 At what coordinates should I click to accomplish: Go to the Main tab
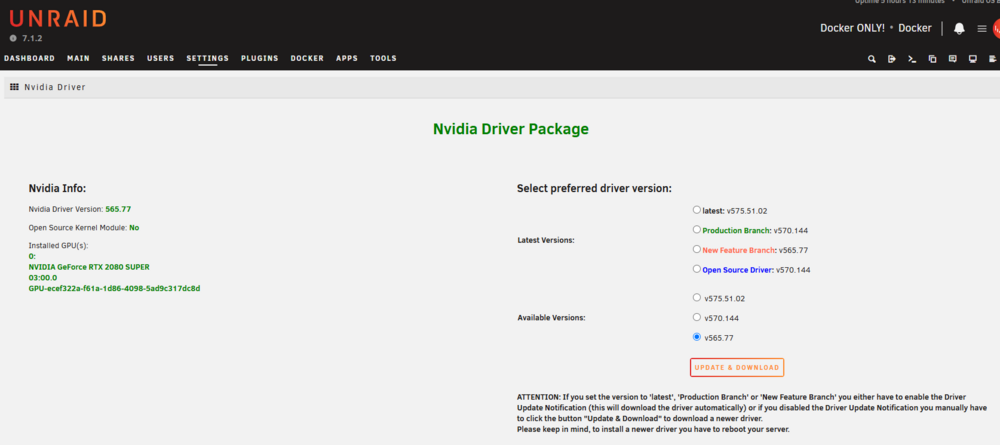(78, 58)
